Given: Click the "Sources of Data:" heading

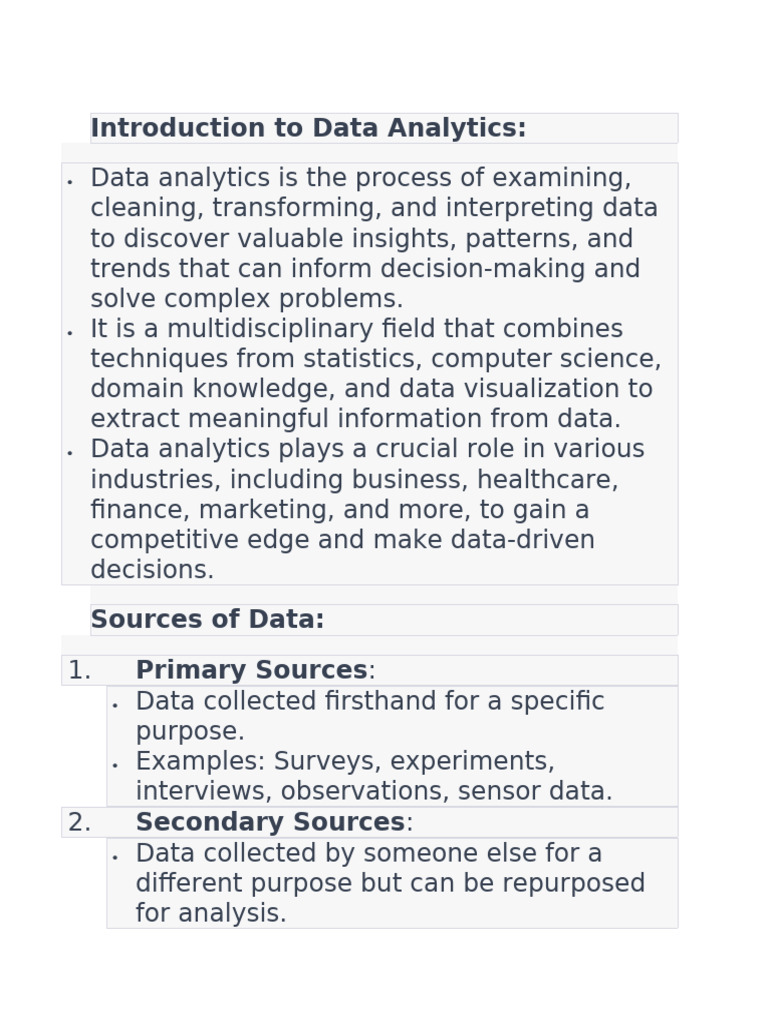Looking at the screenshot, I should tap(207, 620).
